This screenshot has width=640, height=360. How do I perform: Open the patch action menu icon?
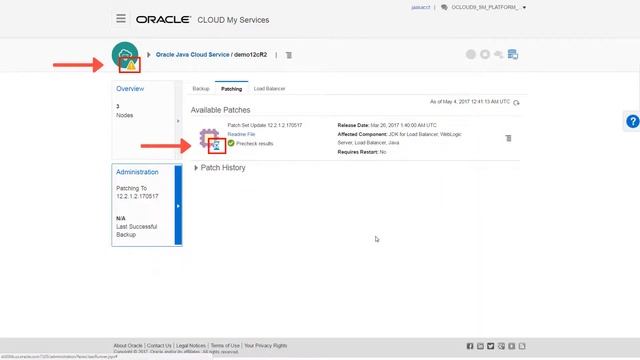[508, 138]
